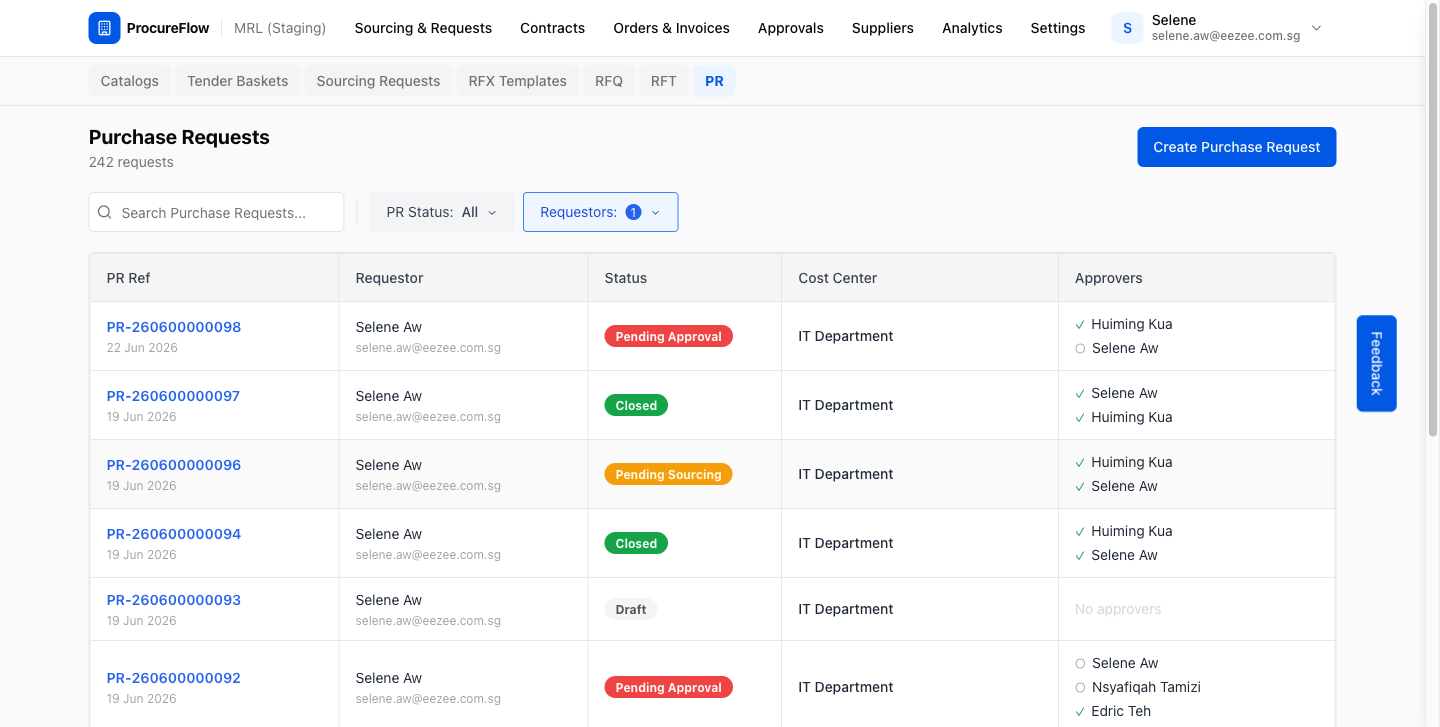Switch to the Sourcing Requests tab
The height and width of the screenshot is (727, 1440).
[x=378, y=81]
